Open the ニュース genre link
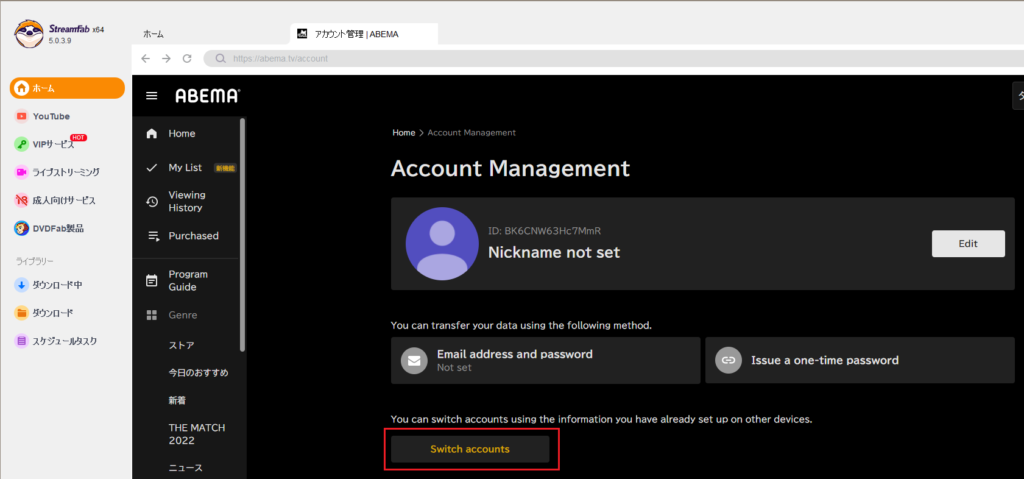 pyautogui.click(x=185, y=468)
